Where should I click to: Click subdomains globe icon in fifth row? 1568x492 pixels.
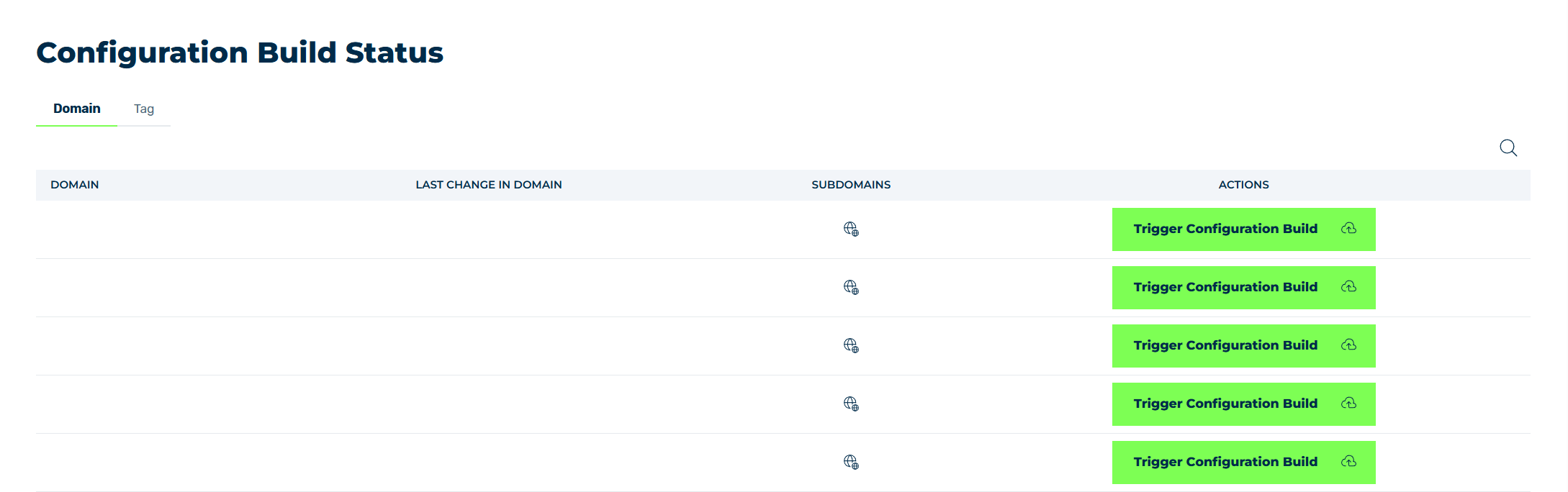[x=851, y=463]
